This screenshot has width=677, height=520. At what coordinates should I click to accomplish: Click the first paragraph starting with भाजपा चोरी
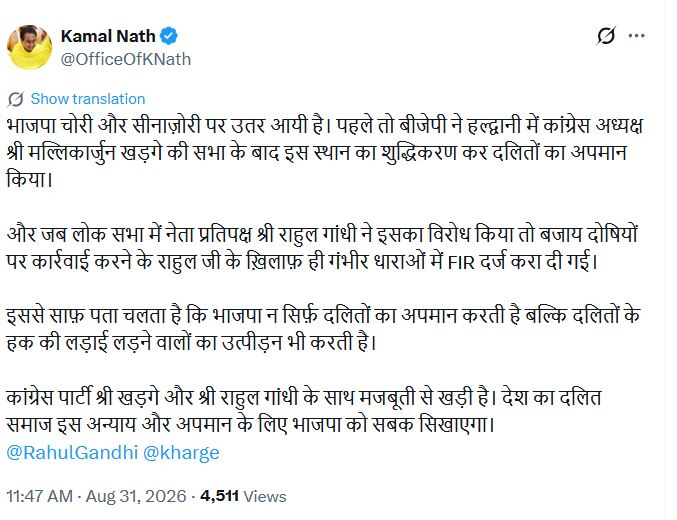325,153
